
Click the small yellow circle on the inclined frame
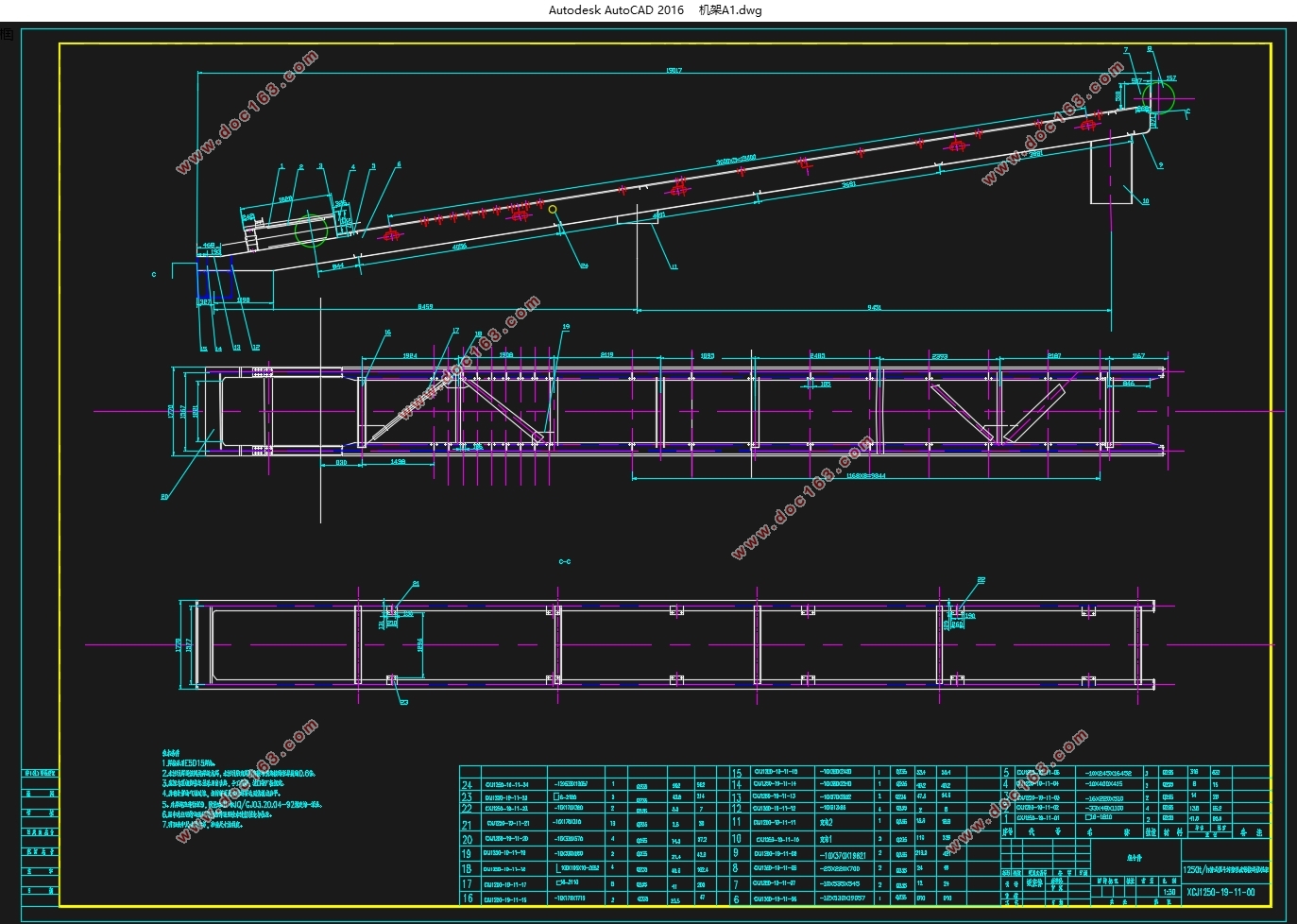pos(553,209)
